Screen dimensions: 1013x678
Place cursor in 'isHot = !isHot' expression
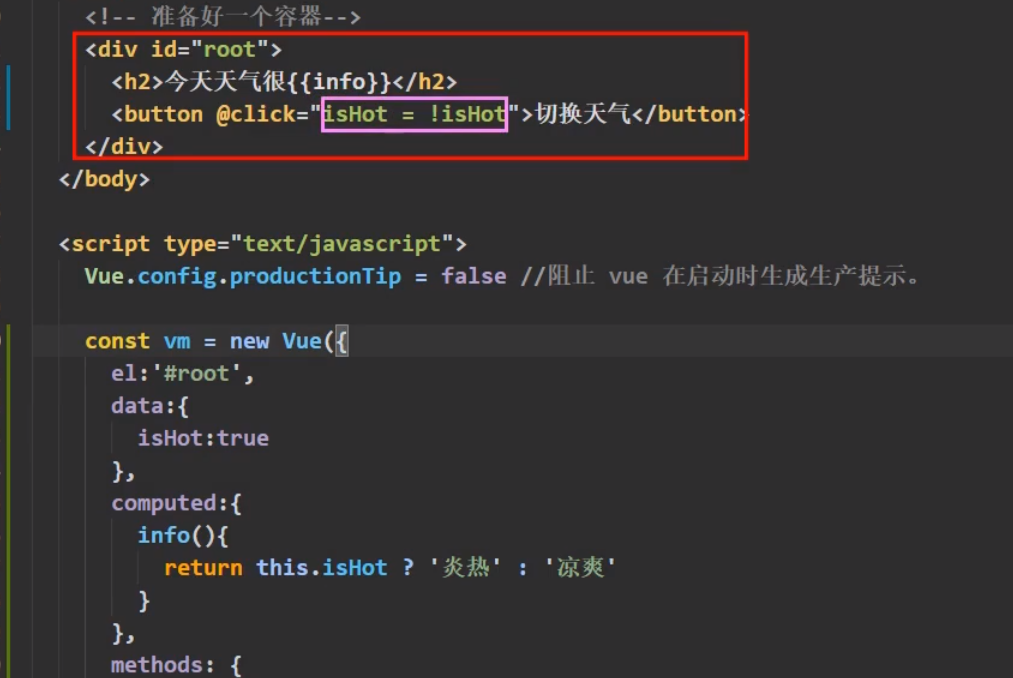[414, 114]
